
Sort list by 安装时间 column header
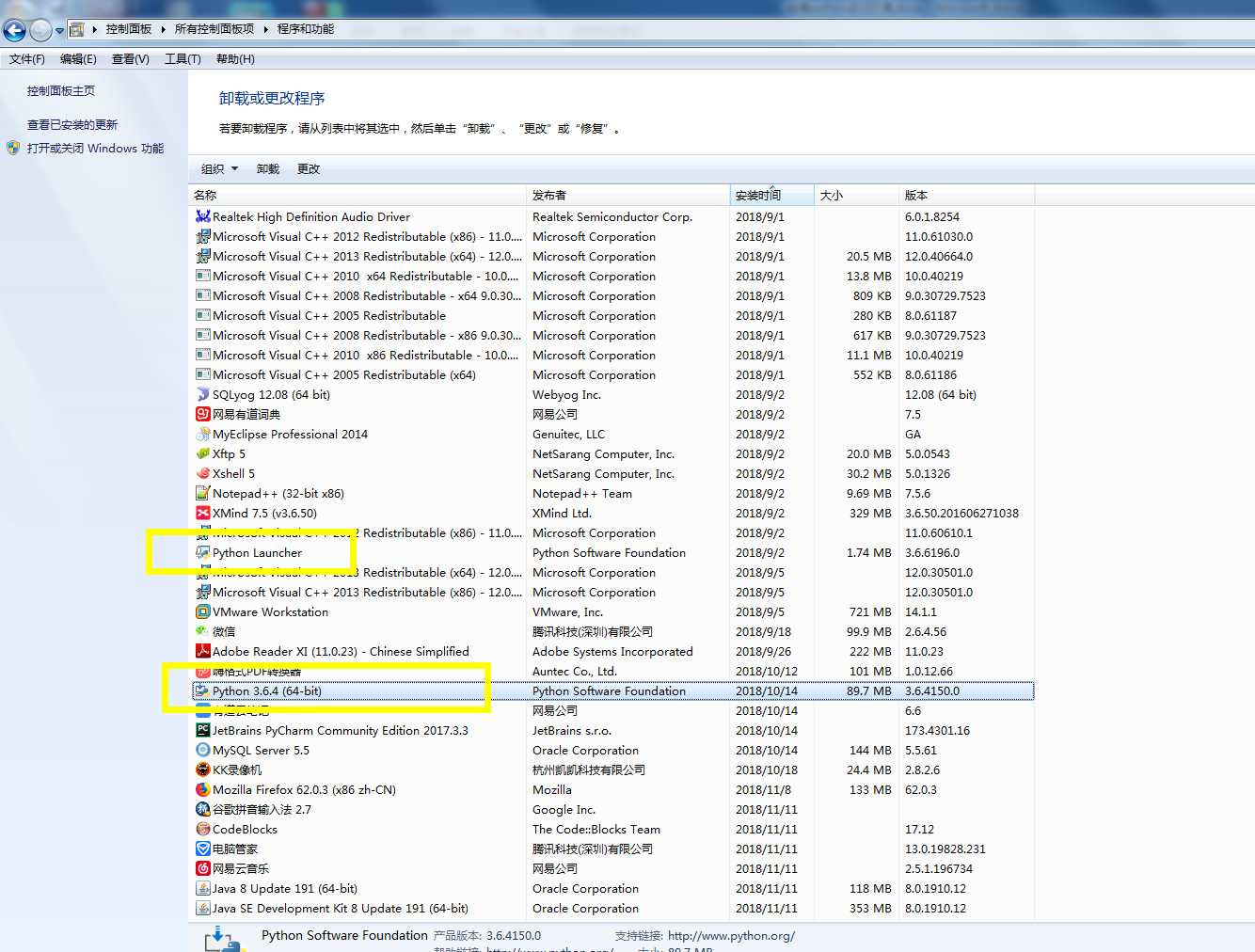point(771,196)
